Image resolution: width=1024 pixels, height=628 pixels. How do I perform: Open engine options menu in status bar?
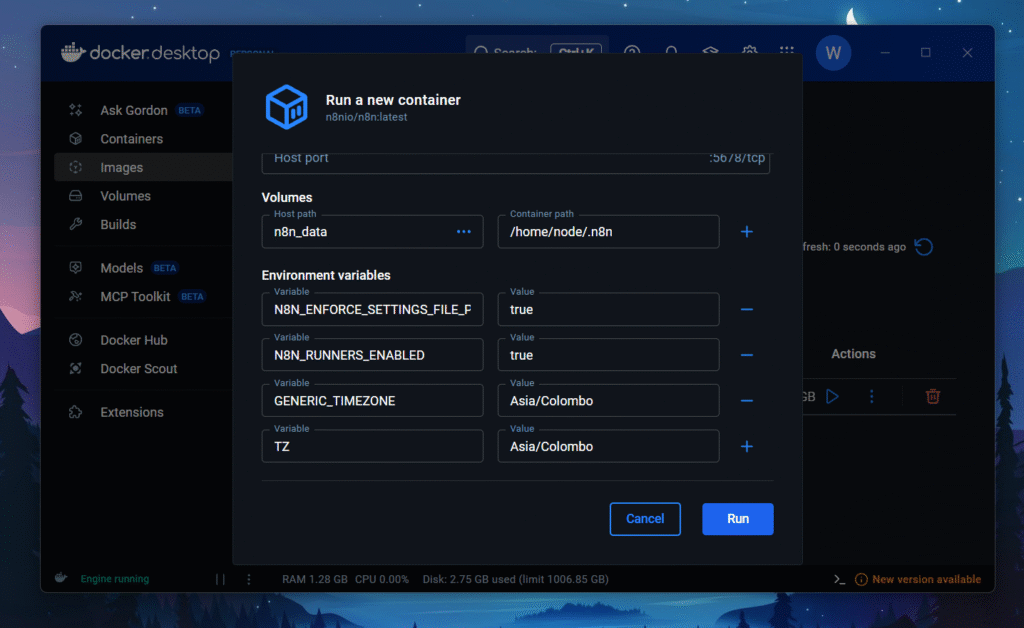click(249, 579)
